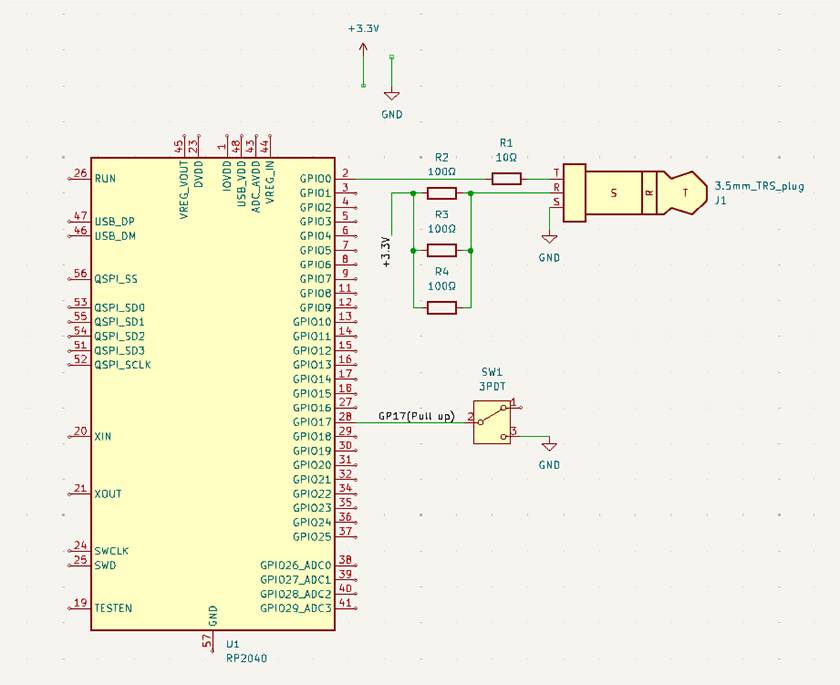Select the R3 resistor symbol
840x685 pixels.
(x=441, y=250)
